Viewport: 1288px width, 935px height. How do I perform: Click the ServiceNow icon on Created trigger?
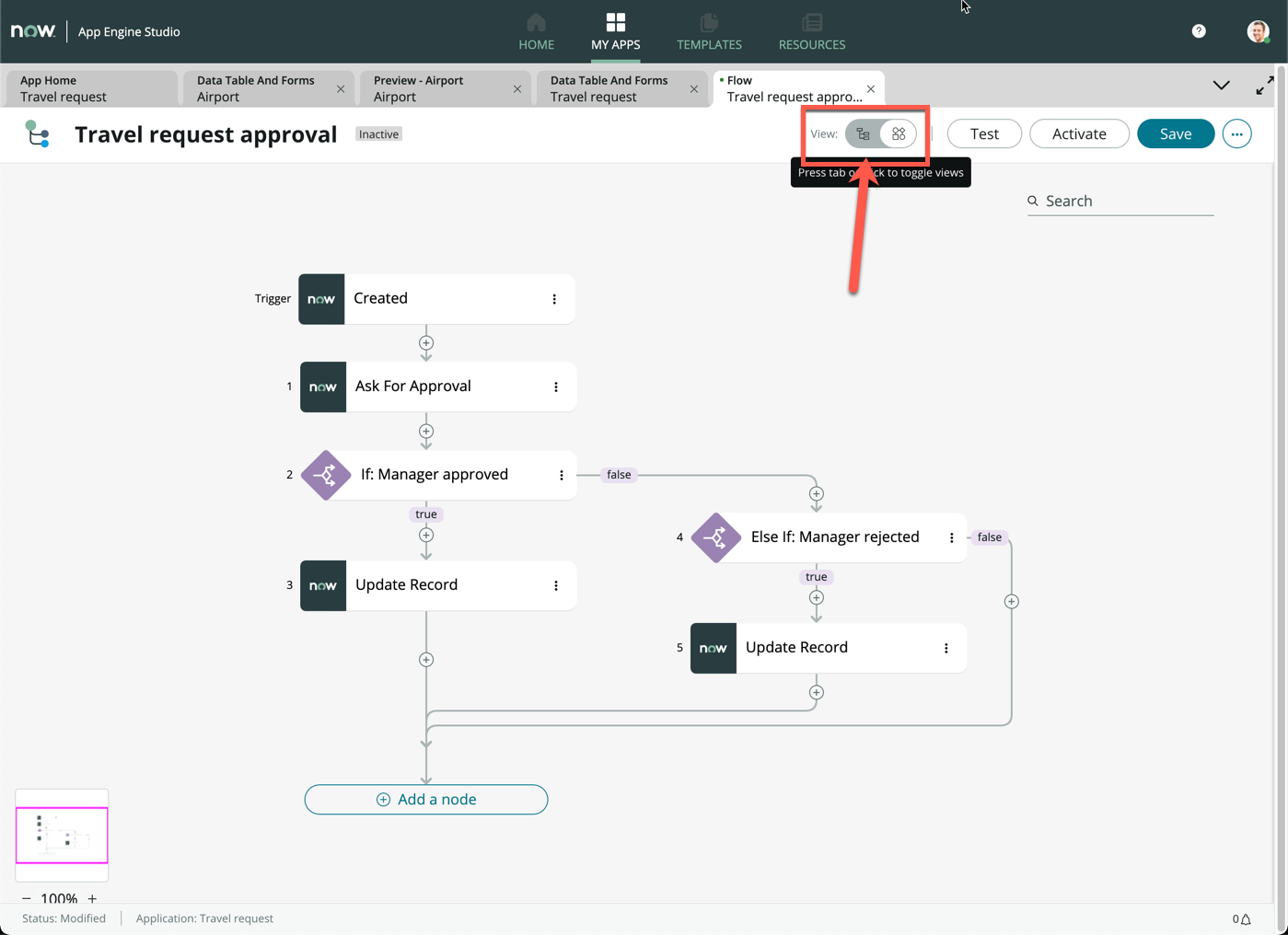[321, 299]
